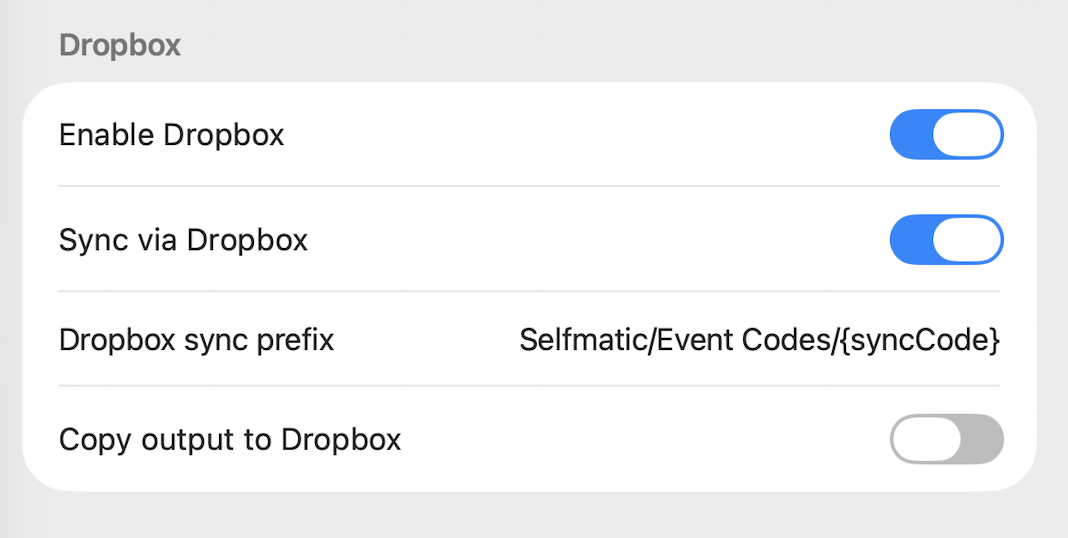
Task: Click the blue track of Sync via Dropbox switch
Action: 910,240
